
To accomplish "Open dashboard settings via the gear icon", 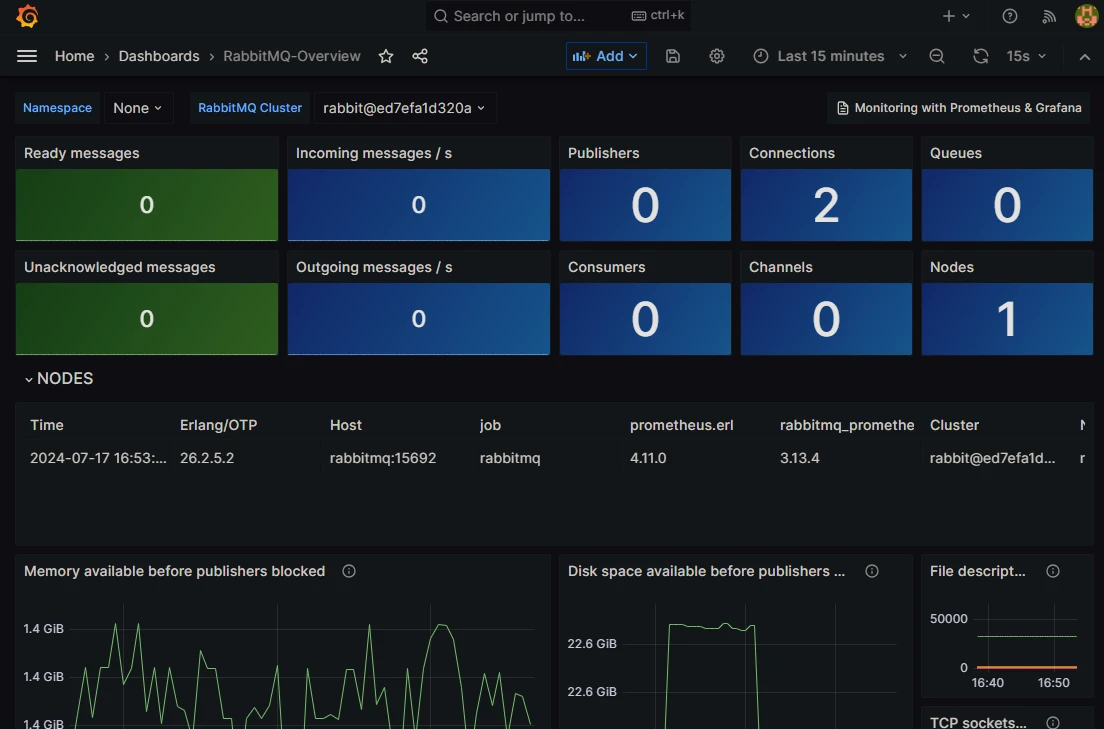I will [x=716, y=56].
